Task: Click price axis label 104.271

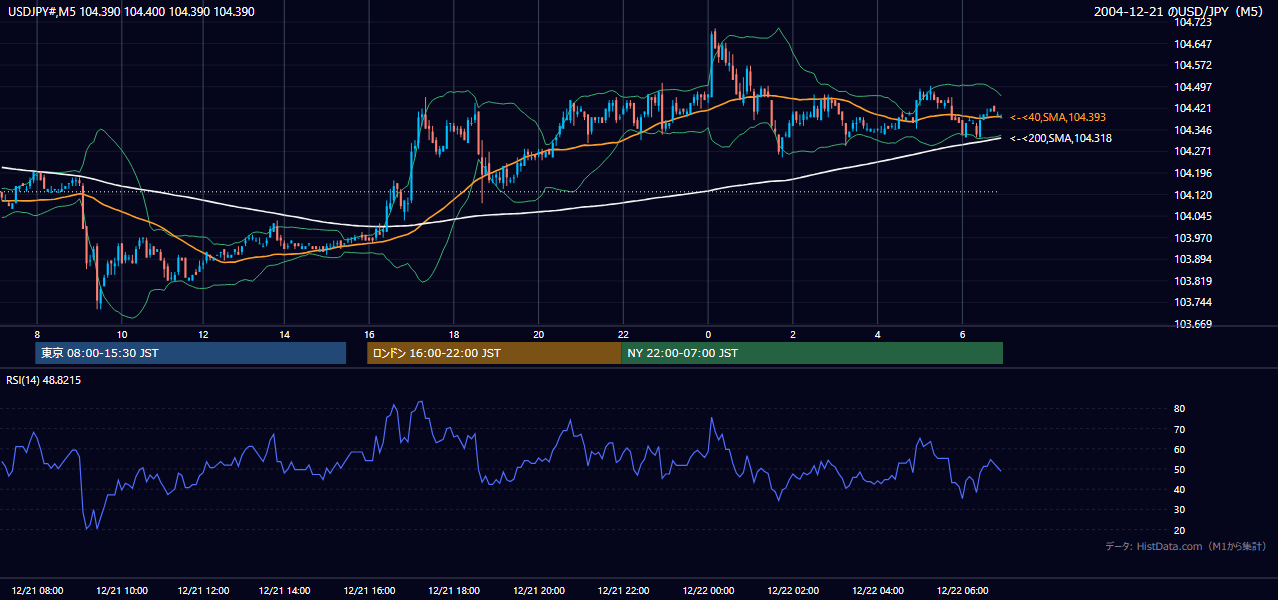Action: tap(1194, 151)
